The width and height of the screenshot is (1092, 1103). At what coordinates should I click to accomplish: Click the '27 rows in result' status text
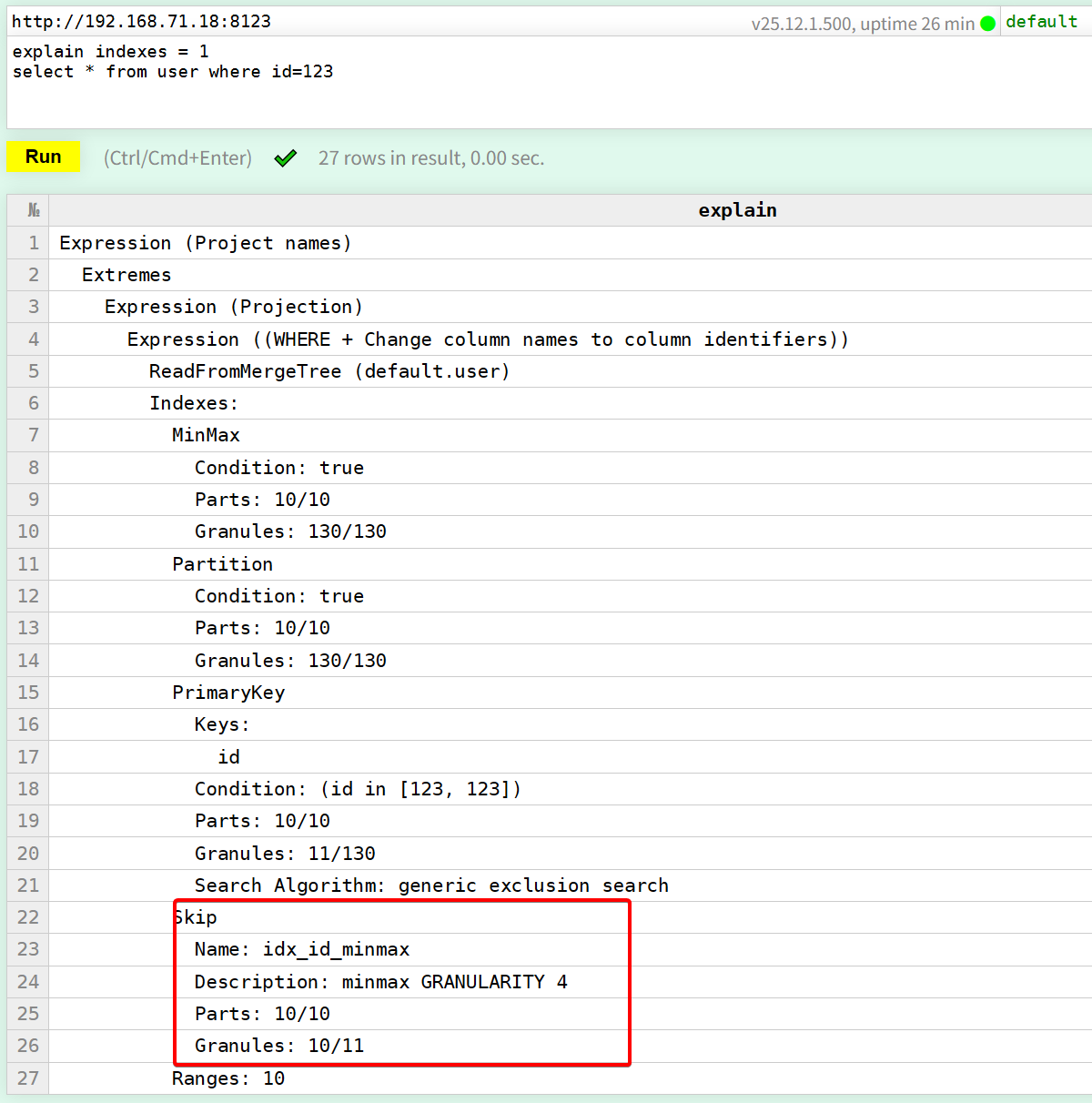(x=430, y=158)
